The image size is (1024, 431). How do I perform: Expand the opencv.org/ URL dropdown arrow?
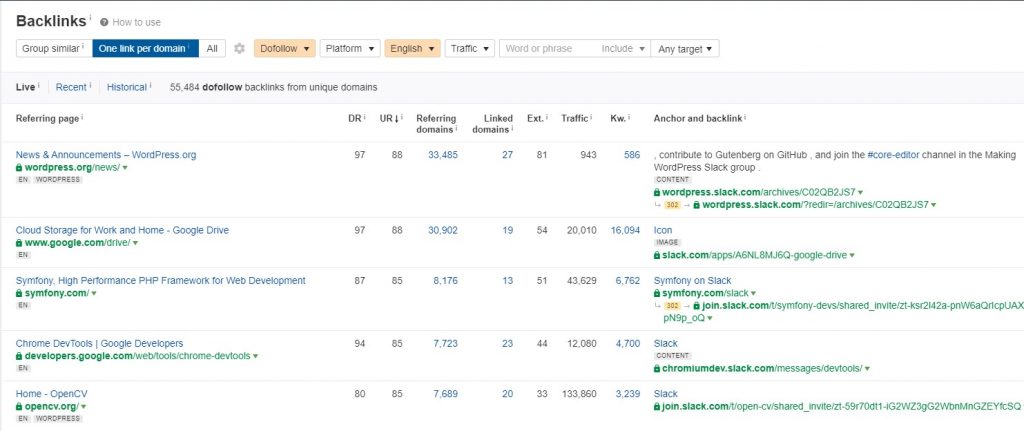pyautogui.click(x=84, y=407)
